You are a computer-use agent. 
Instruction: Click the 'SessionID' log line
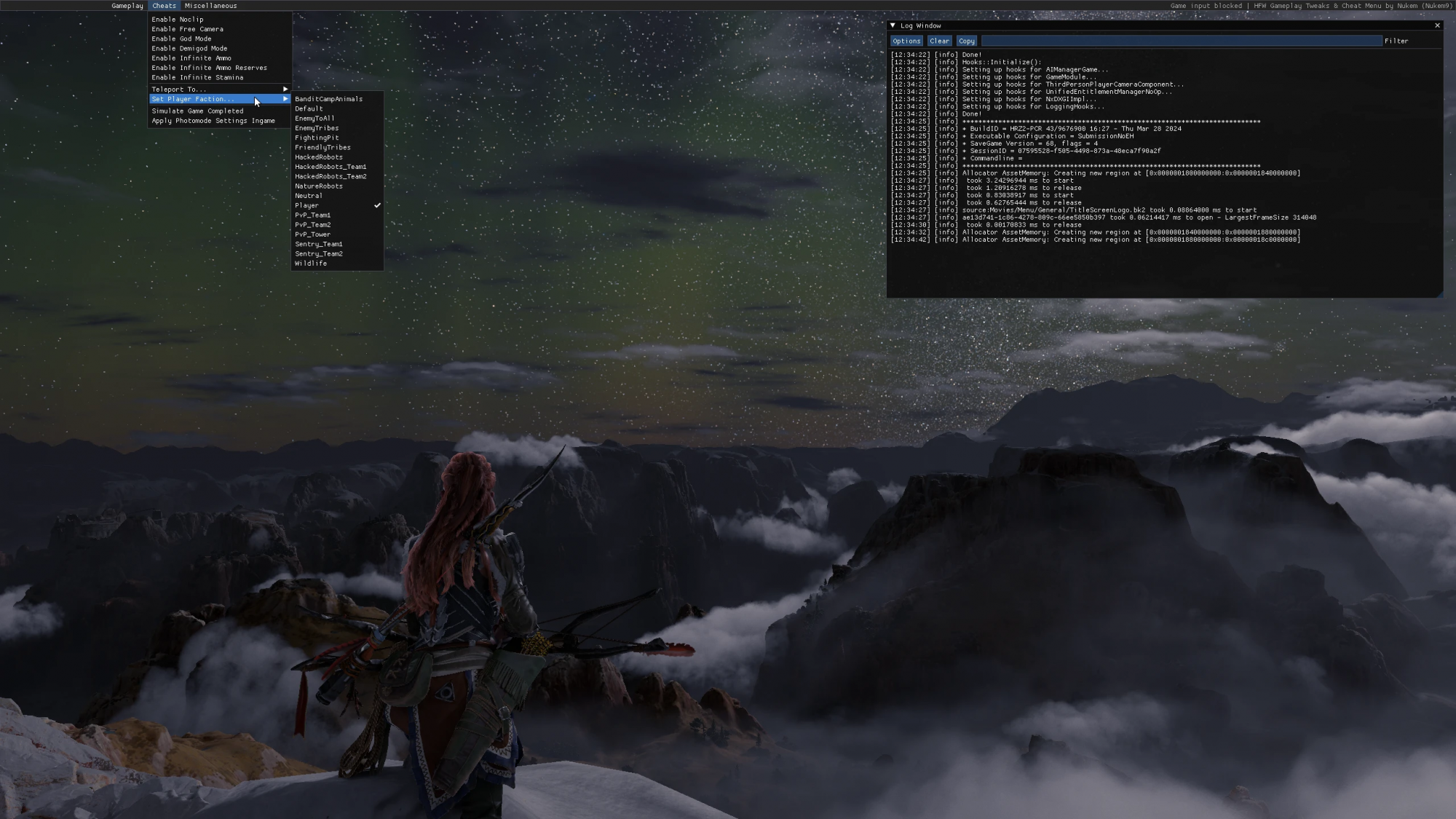1026,151
